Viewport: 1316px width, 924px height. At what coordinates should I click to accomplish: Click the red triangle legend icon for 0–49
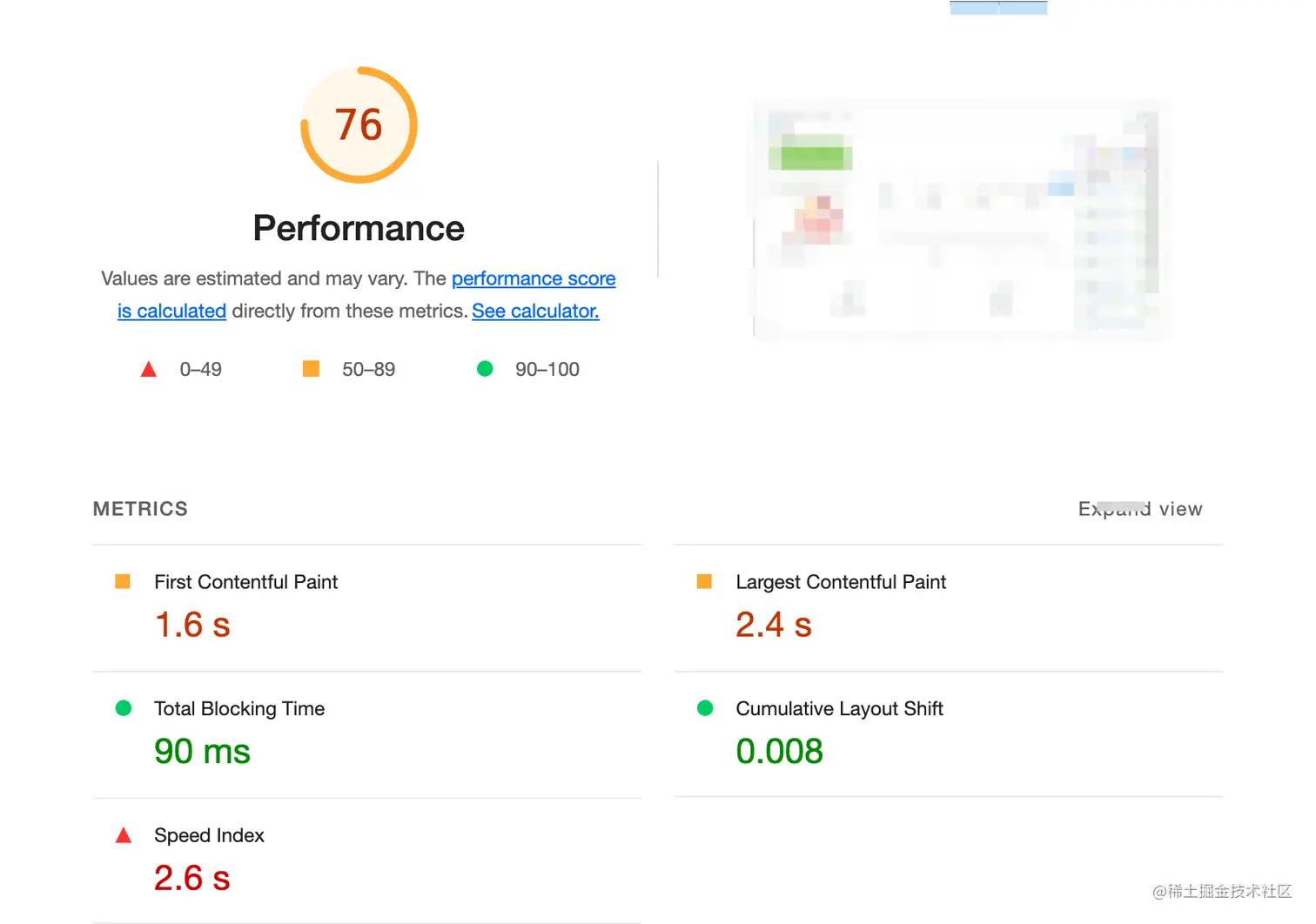point(149,369)
